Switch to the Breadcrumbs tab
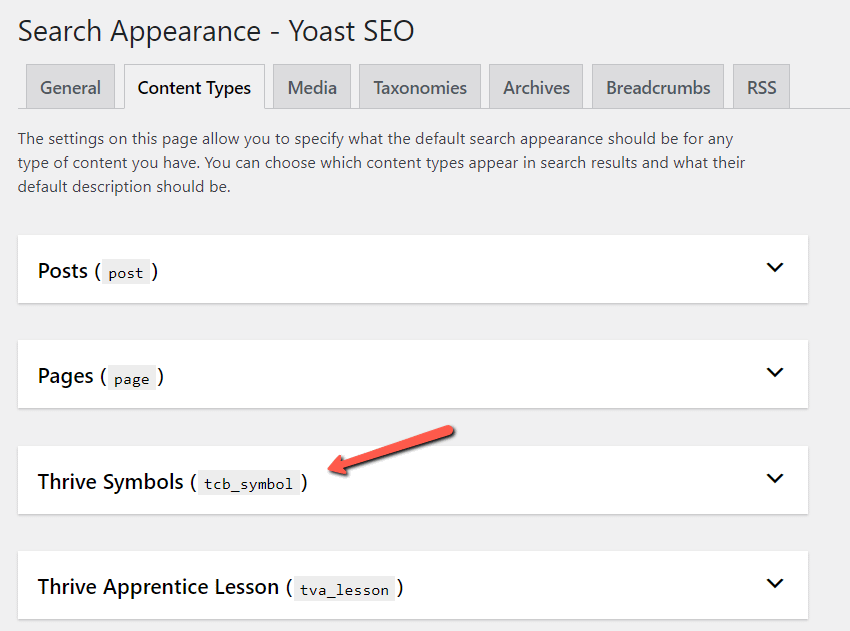Image resolution: width=850 pixels, height=631 pixels. pos(658,87)
